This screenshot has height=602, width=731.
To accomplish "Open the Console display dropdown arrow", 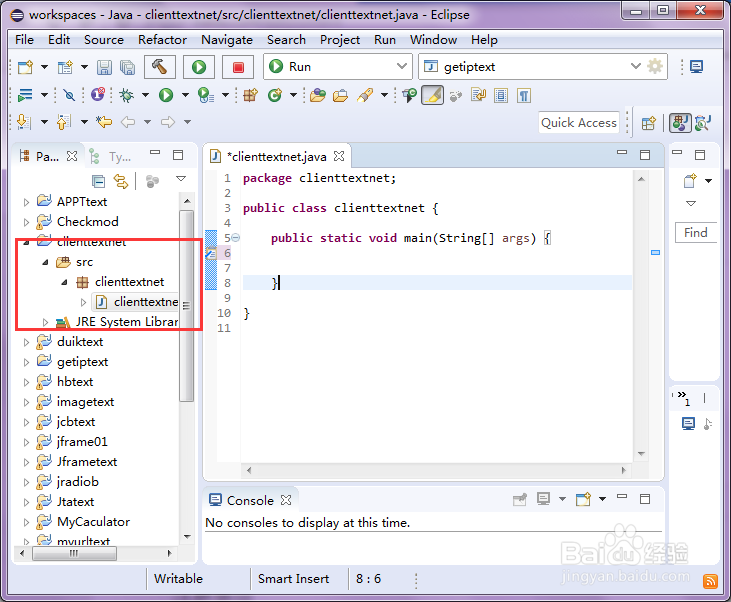I will 562,499.
